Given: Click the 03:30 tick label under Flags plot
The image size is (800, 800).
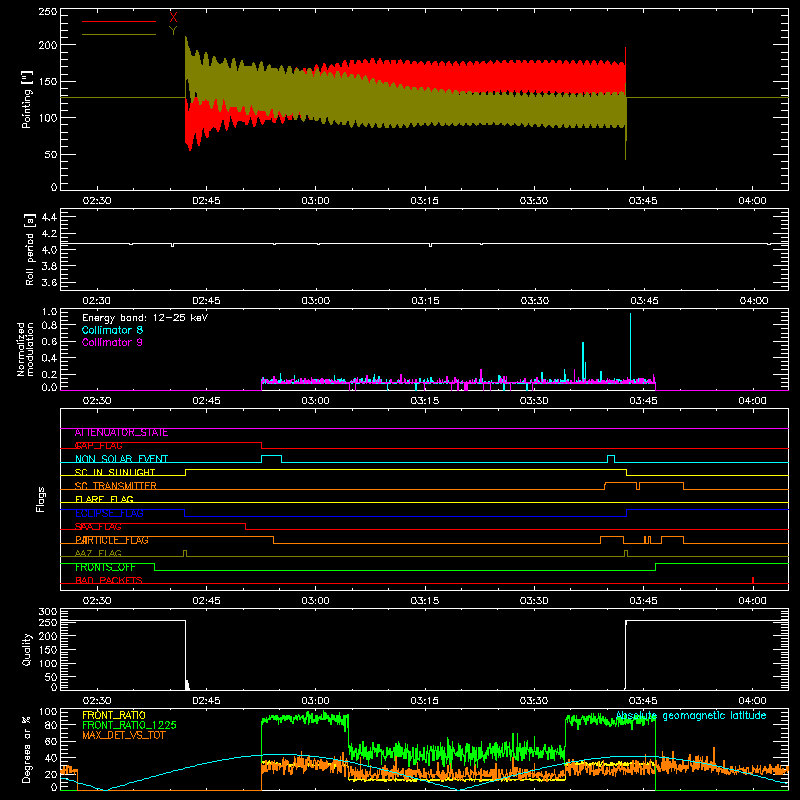Looking at the screenshot, I should coord(534,601).
